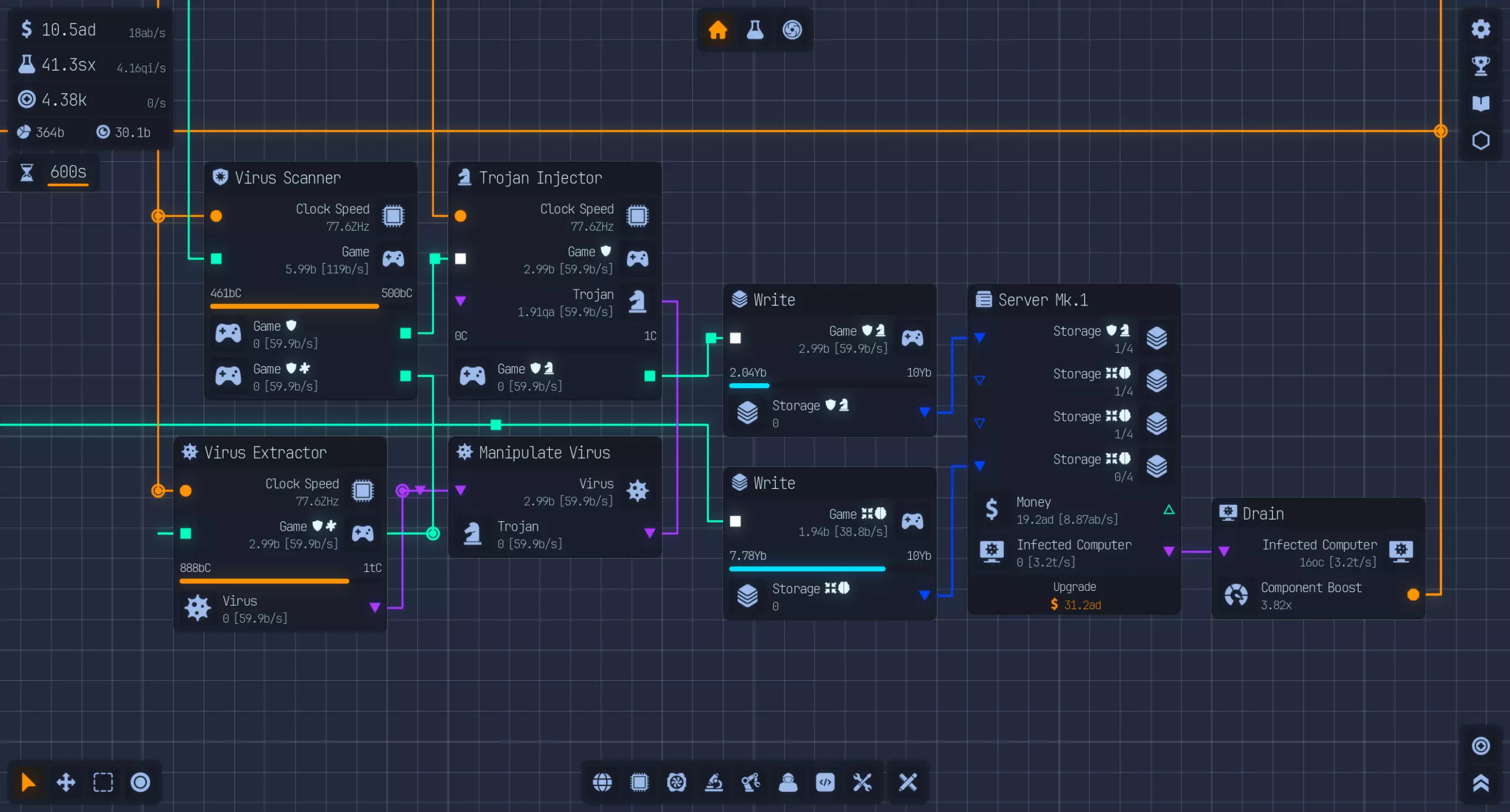
Task: Click the robot arm category icon
Action: coord(751,783)
